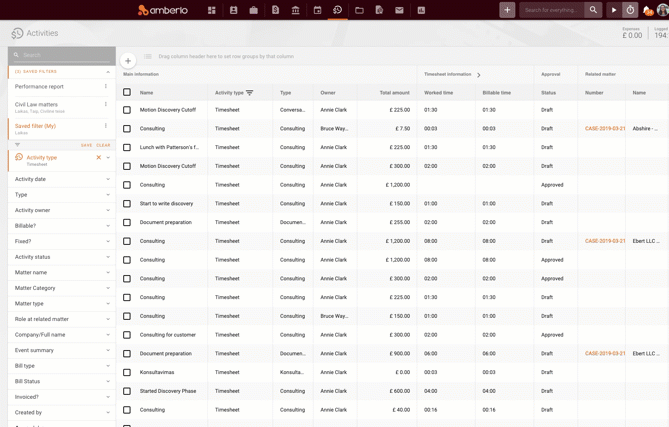Sort by the Worked time column header
The image size is (669, 427).
(x=439, y=93)
